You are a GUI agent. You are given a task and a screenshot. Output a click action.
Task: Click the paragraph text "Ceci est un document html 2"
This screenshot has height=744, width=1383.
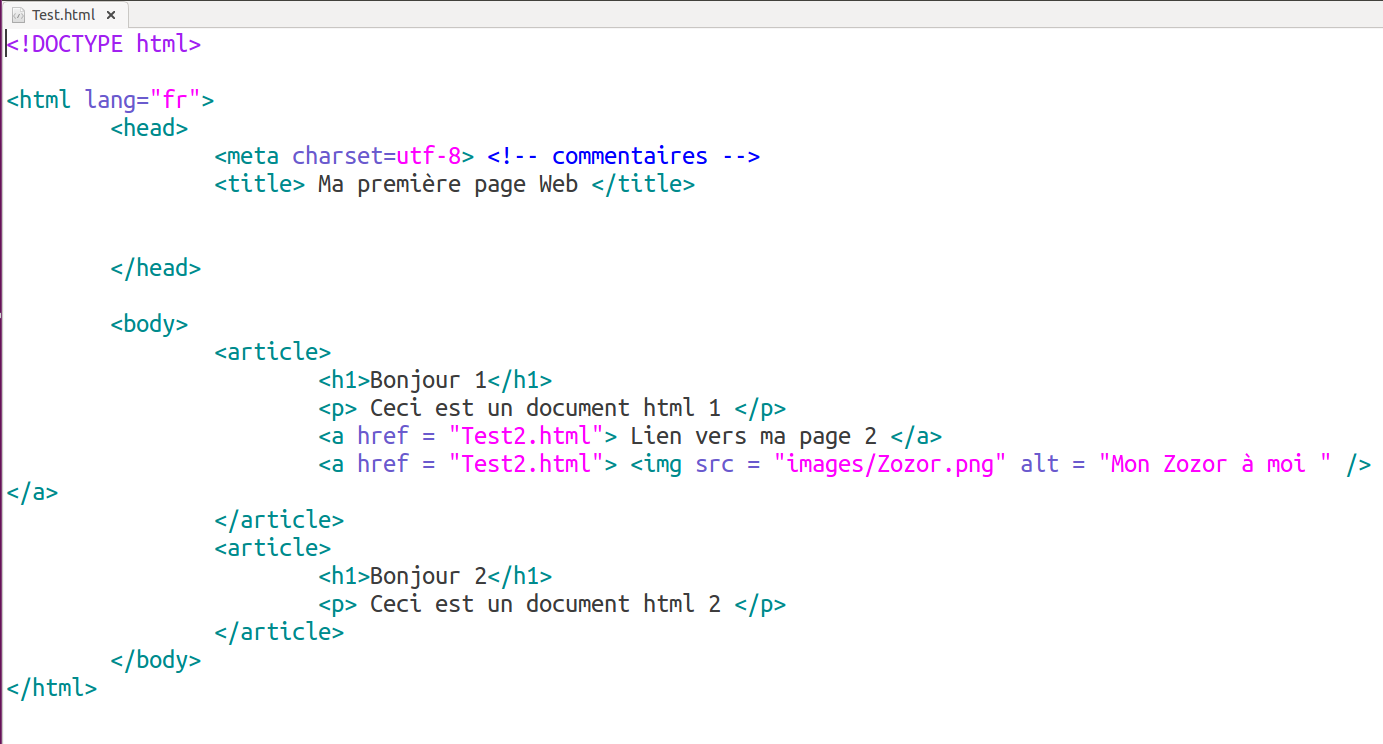point(545,604)
